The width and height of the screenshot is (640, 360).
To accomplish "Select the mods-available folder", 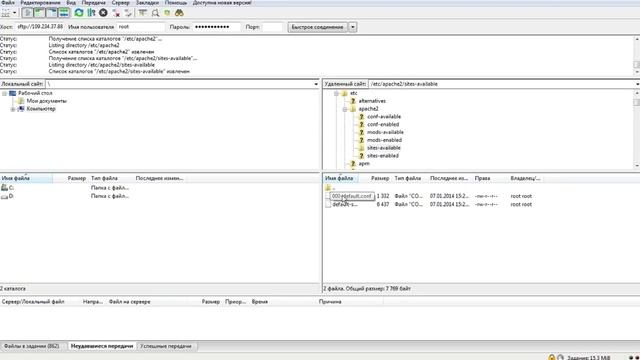I will tap(385, 132).
